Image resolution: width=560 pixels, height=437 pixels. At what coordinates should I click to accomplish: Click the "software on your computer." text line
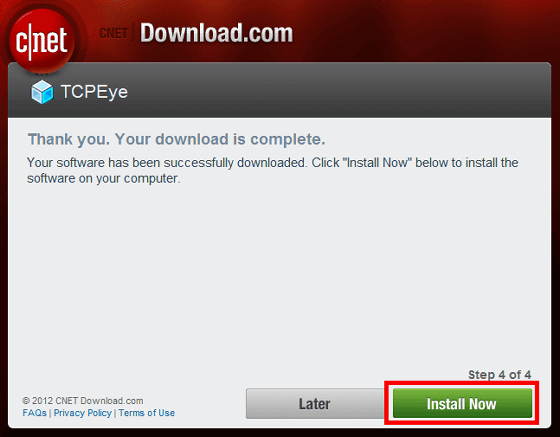pos(104,178)
